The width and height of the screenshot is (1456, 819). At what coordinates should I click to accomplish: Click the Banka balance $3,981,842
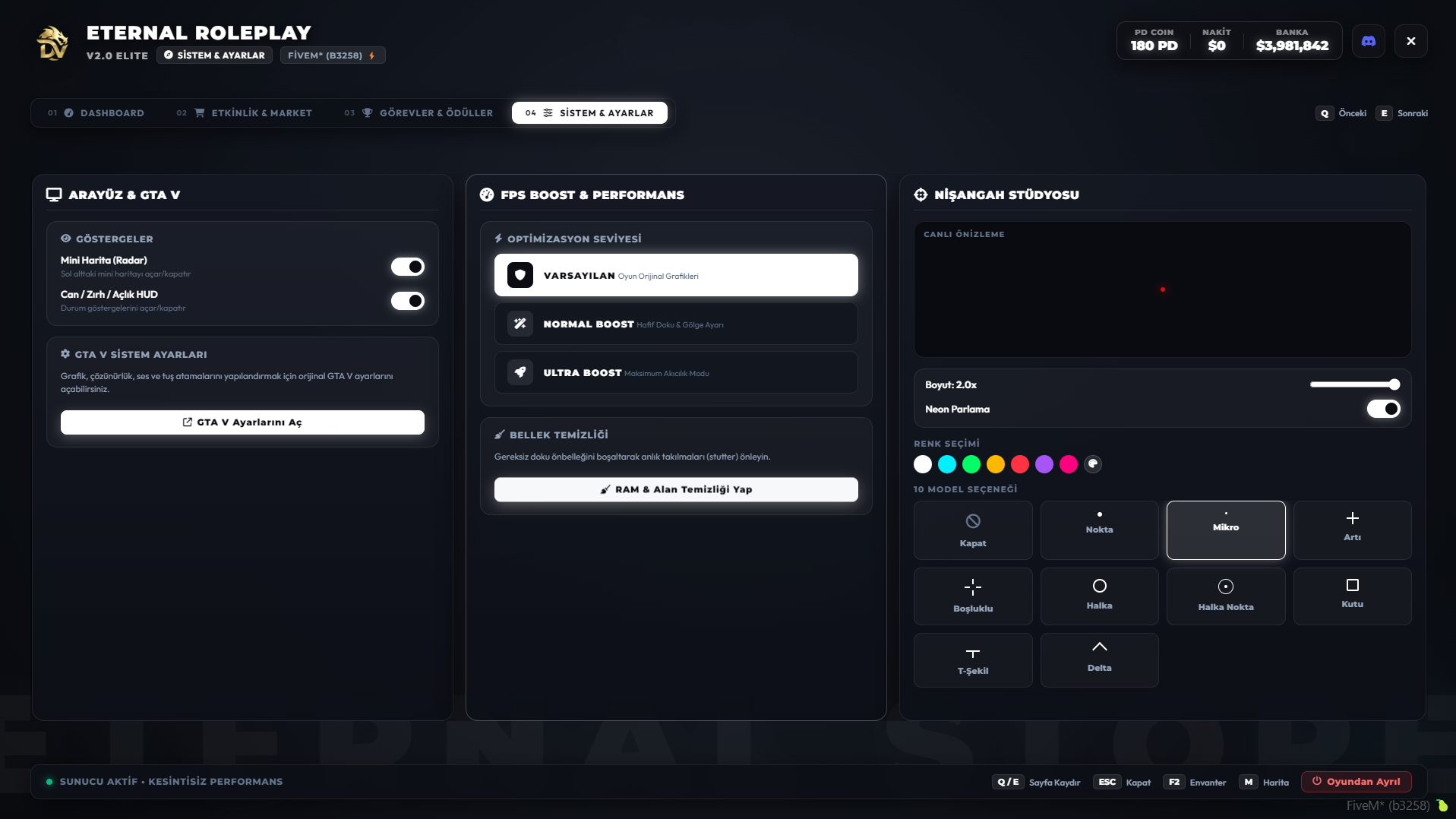click(1292, 46)
